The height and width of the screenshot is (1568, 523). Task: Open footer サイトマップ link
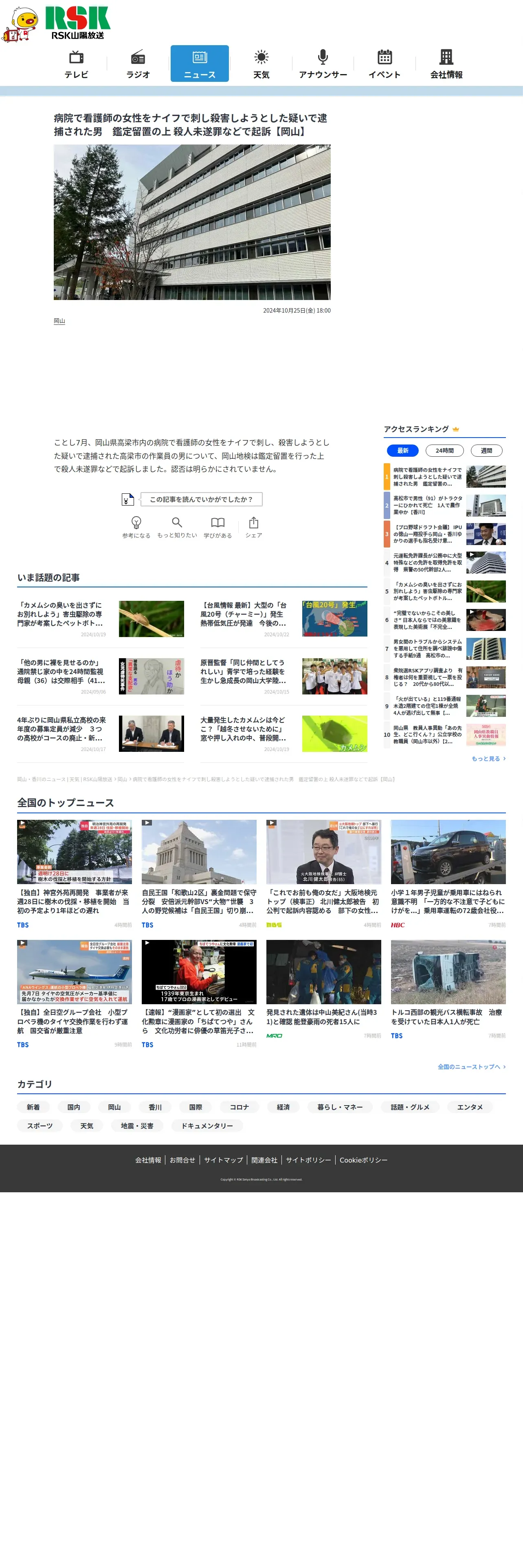[224, 1160]
